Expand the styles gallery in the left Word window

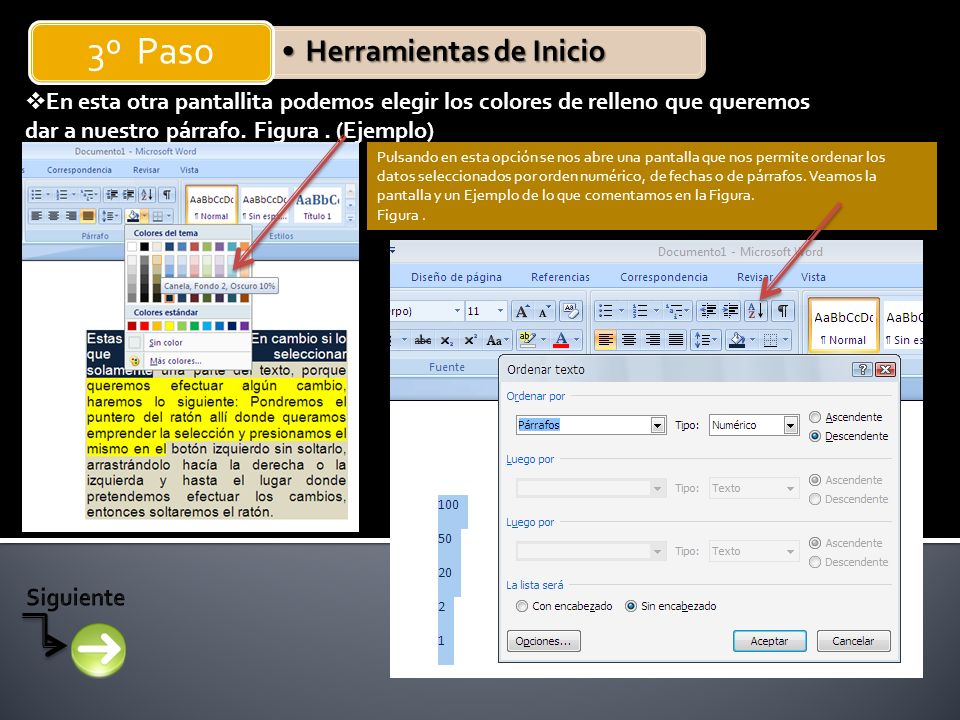coord(350,218)
